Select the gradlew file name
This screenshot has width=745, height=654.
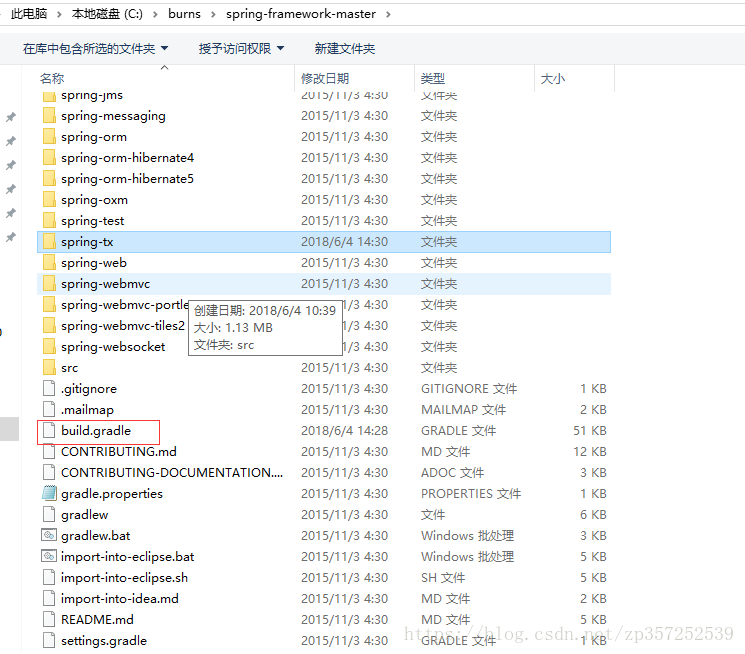(x=85, y=515)
